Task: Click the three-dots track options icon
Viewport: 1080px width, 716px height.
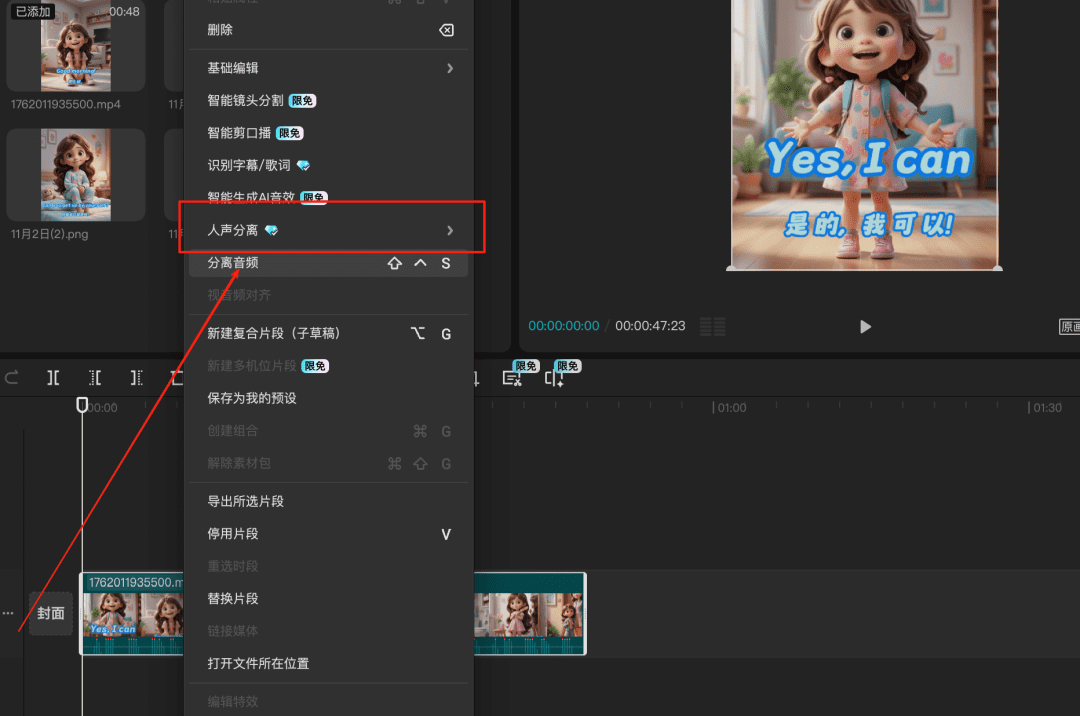Action: click(8, 613)
